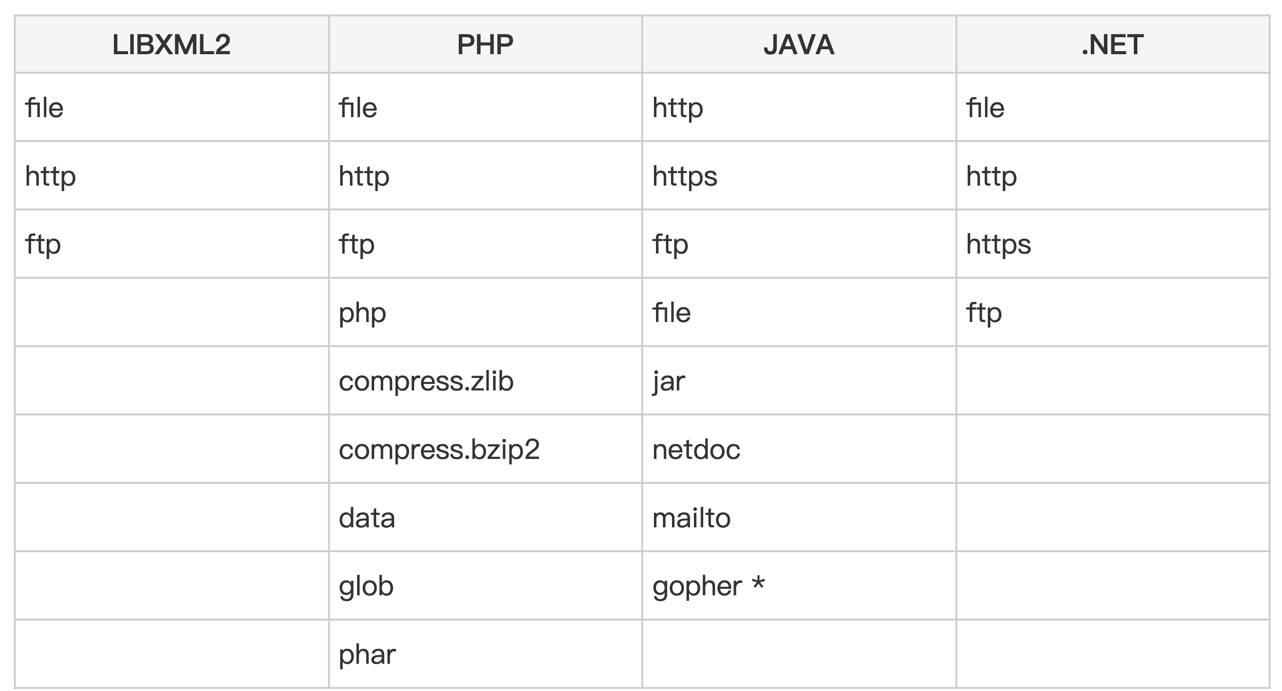Click the compress.bzip2 cell
The width and height of the screenshot is (1282, 691).
tap(439, 449)
